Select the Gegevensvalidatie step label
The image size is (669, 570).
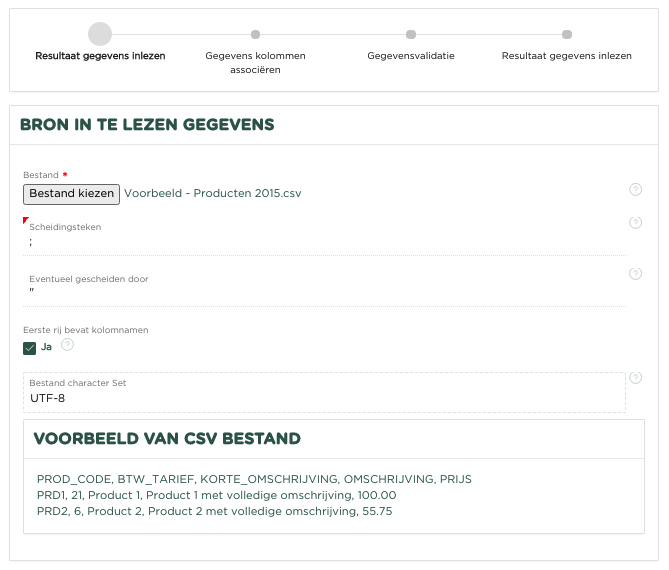click(411, 56)
